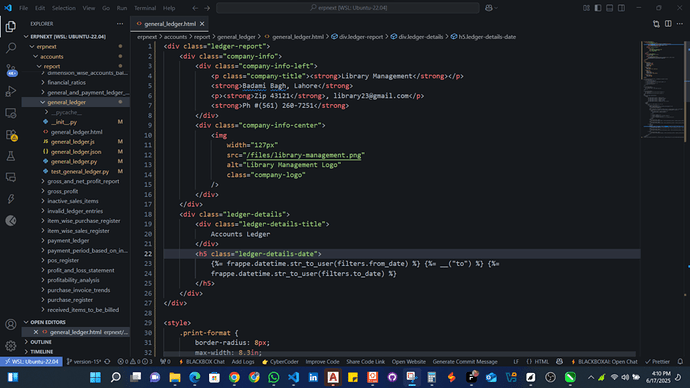The height and width of the screenshot is (388, 690).
Task: Split the editor to the right
Action: coord(668,24)
